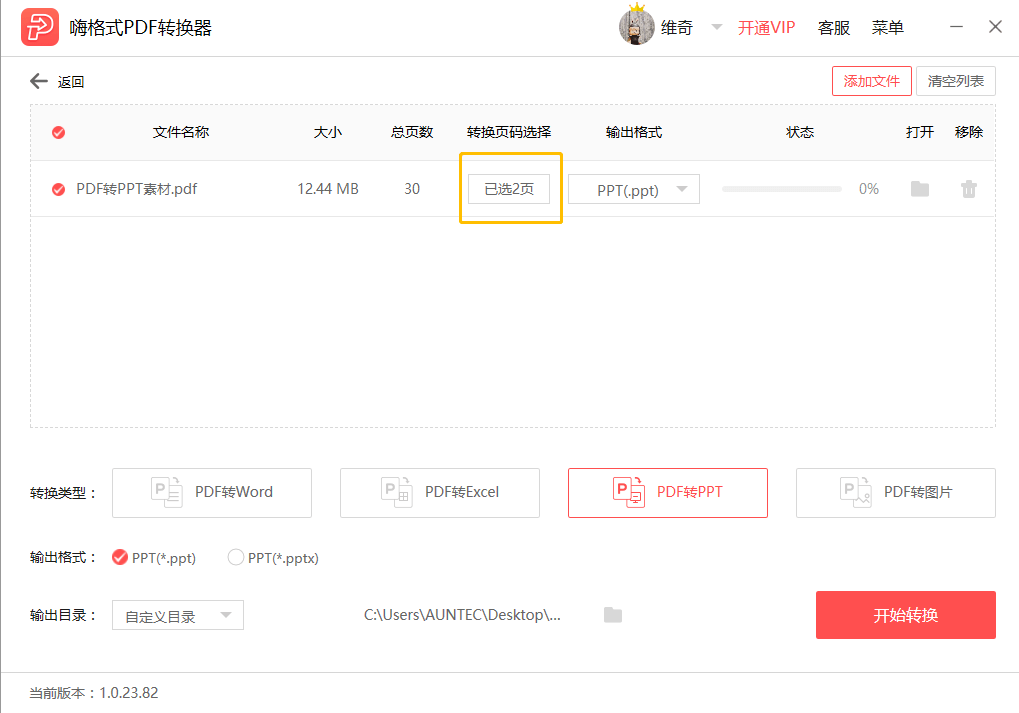Click the 大小 column header

328,133
